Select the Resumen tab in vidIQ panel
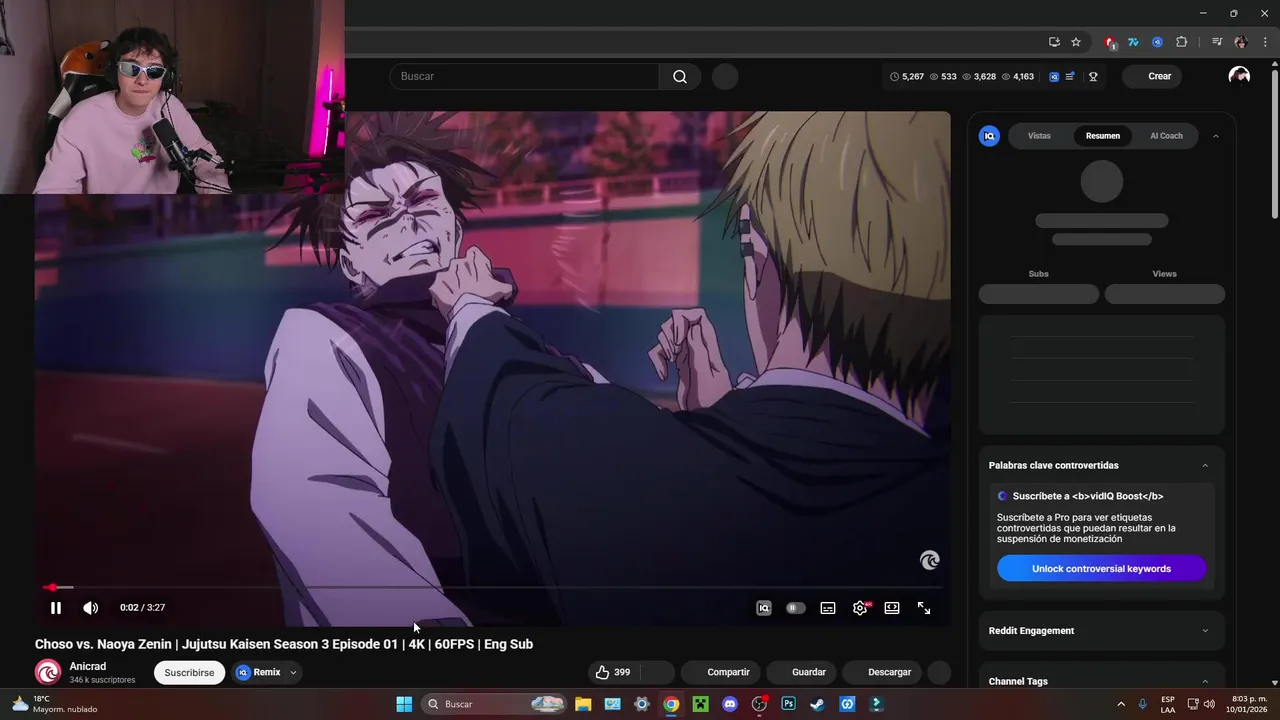 [x=1103, y=136]
